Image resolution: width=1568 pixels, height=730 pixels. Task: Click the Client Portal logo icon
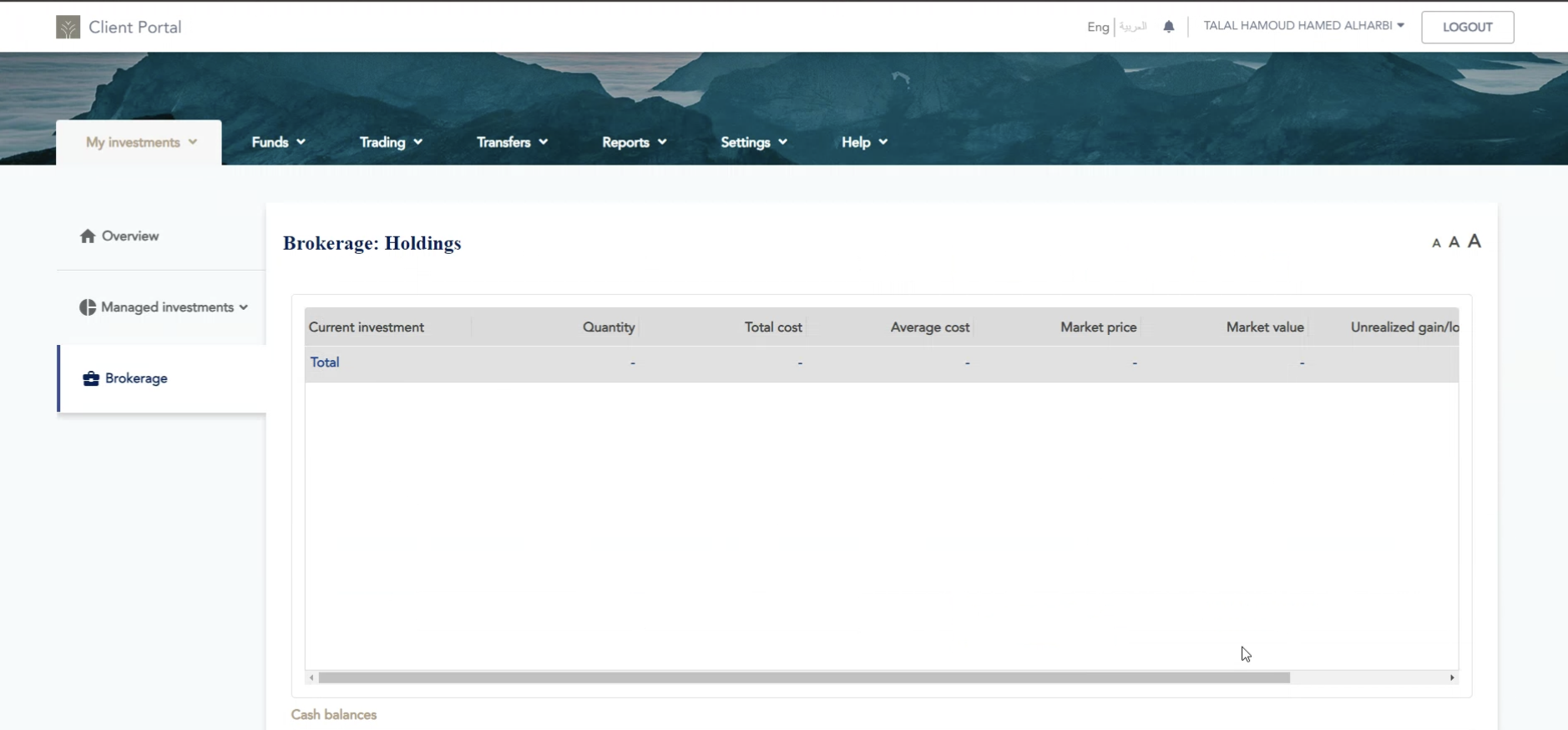68,28
